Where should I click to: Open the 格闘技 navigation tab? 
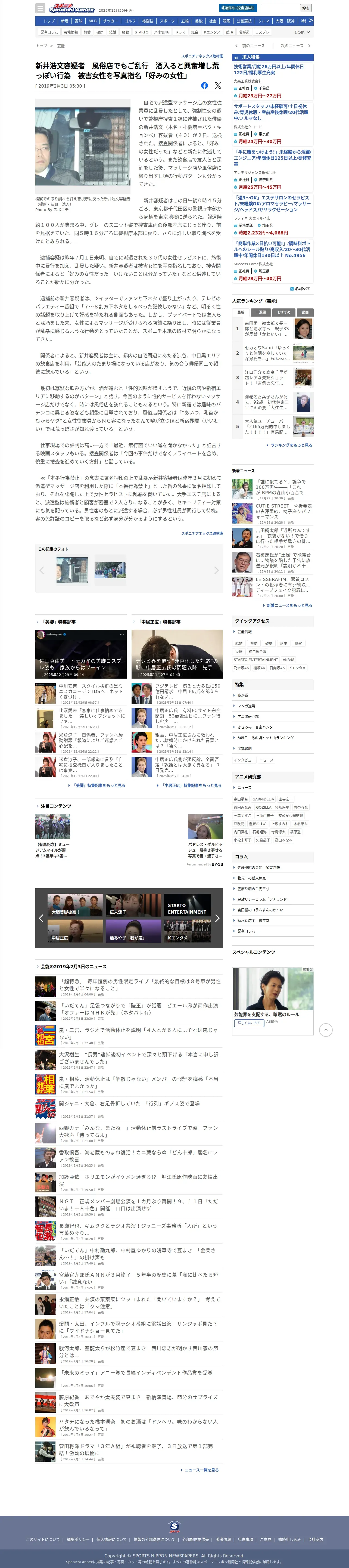click(x=148, y=21)
